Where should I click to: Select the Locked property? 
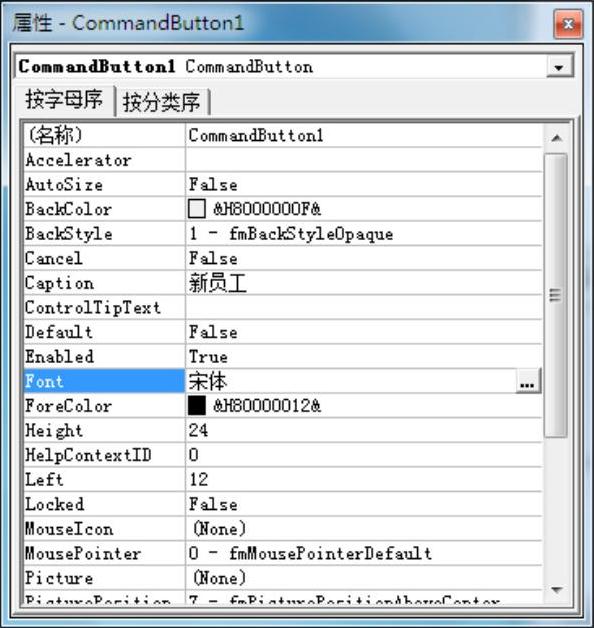click(104, 504)
